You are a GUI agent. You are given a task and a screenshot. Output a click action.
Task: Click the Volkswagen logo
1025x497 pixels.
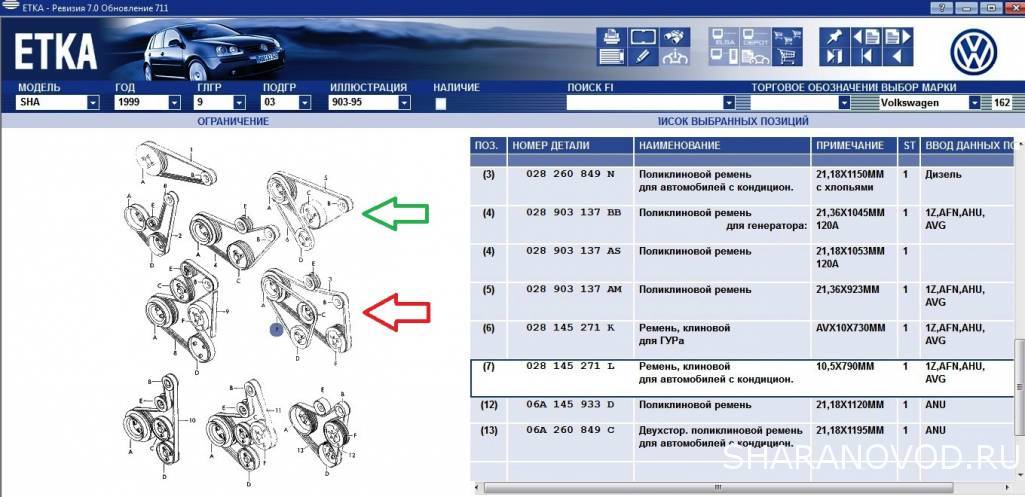click(969, 48)
